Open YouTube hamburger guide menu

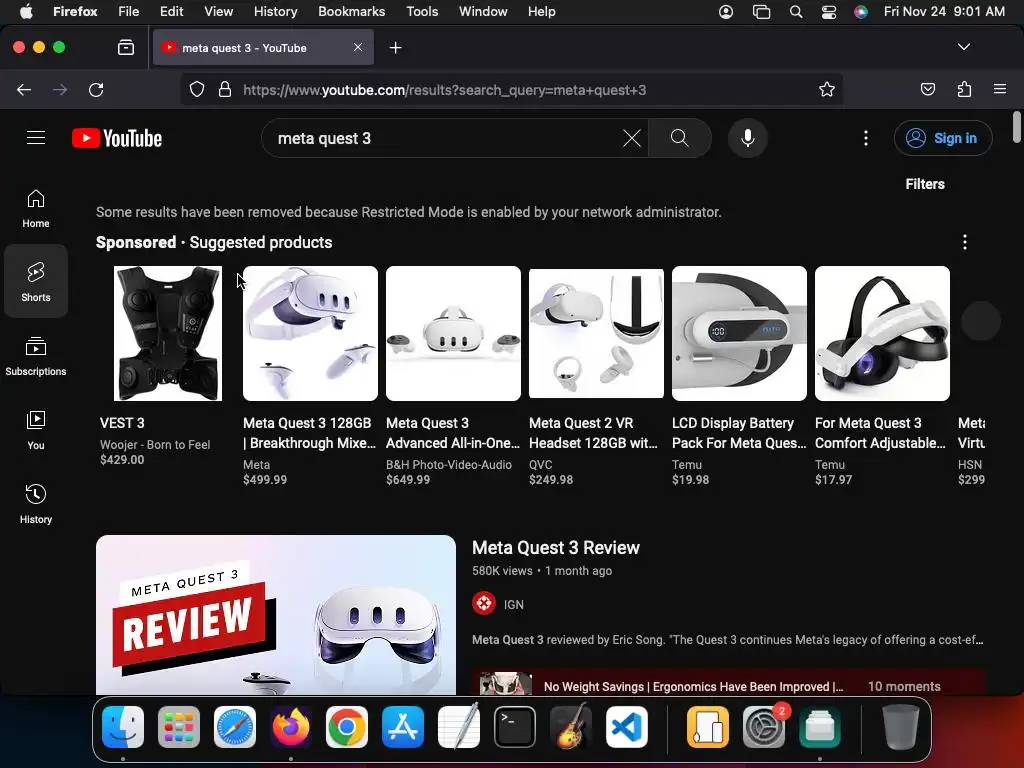tap(36, 138)
